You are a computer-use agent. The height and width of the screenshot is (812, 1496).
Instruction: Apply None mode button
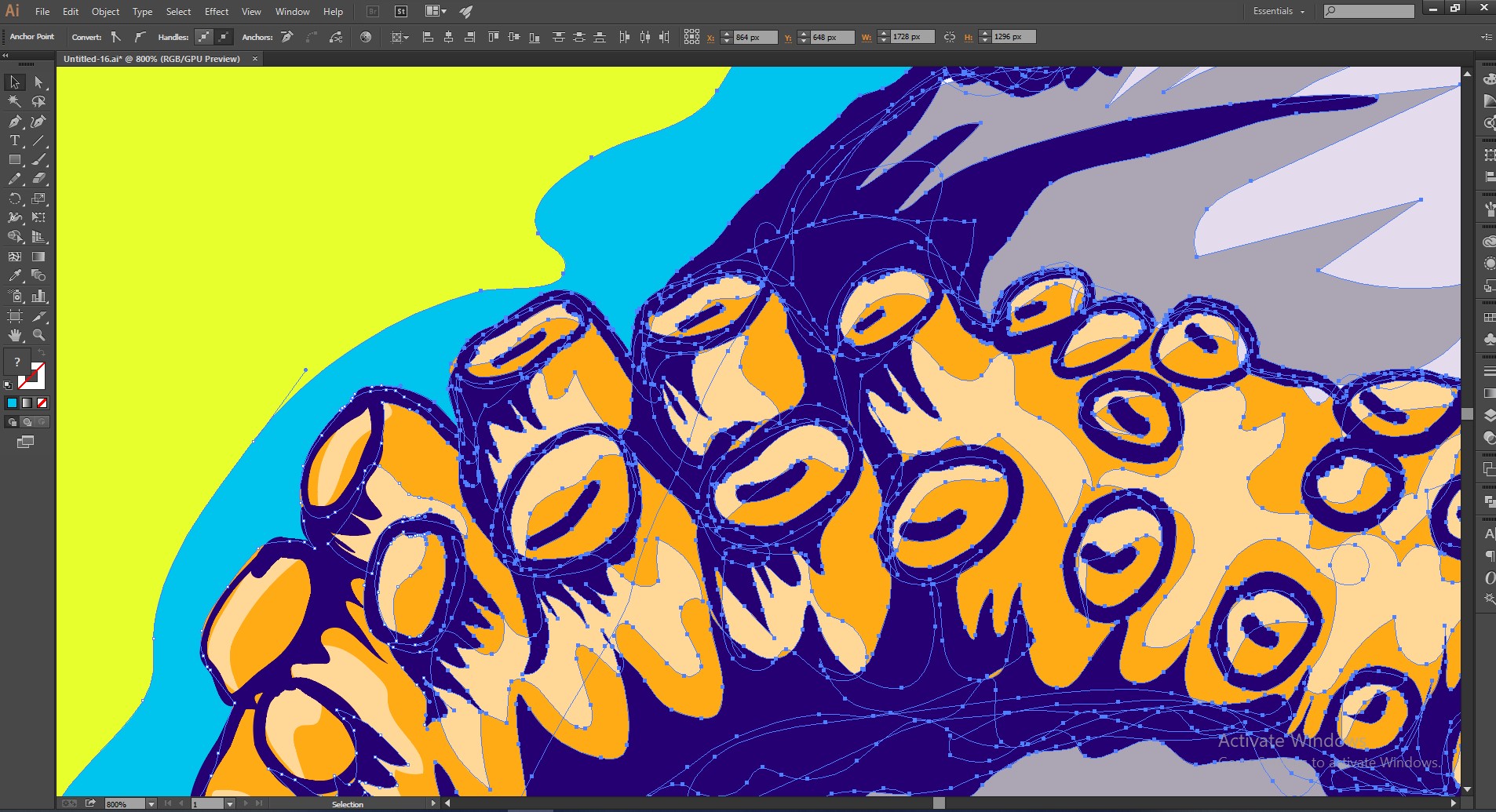[x=42, y=402]
